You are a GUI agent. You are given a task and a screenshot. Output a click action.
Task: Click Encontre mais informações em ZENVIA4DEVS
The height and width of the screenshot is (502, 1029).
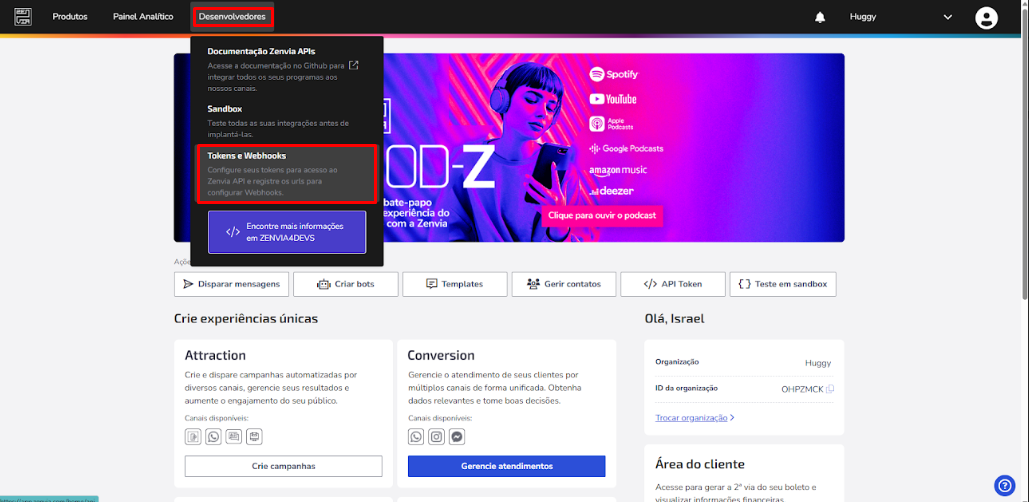click(287, 232)
